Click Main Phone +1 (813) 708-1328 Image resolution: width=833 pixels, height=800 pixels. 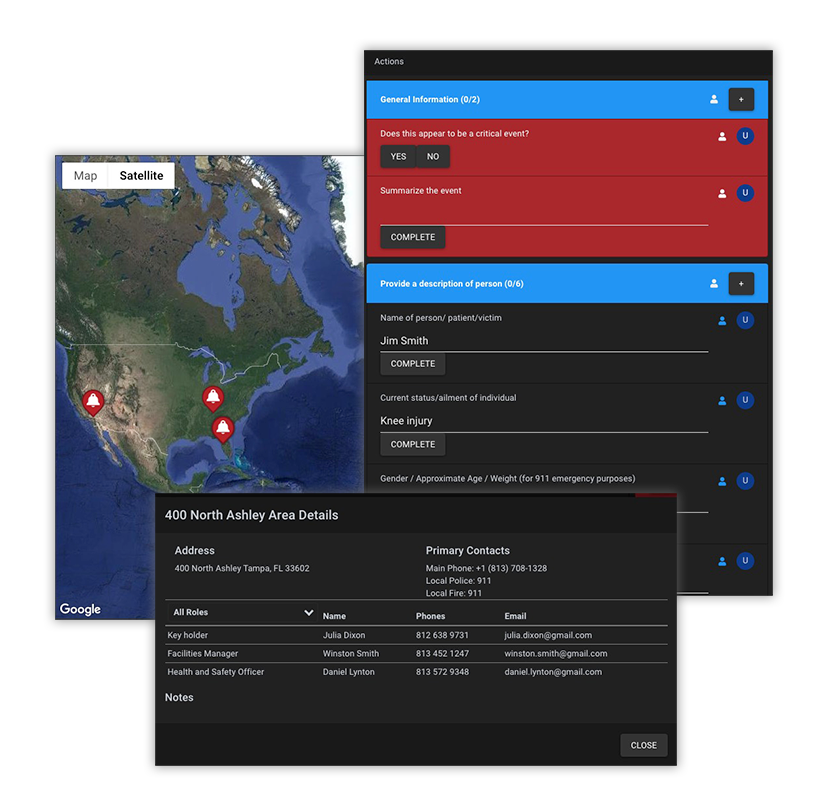click(486, 568)
